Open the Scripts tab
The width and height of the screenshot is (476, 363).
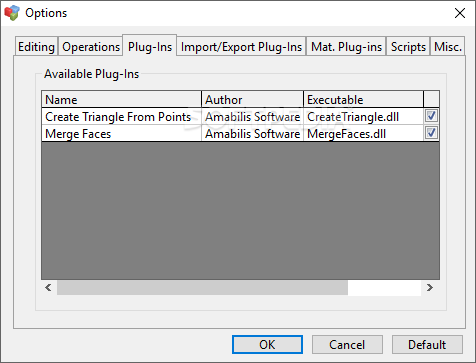point(408,46)
